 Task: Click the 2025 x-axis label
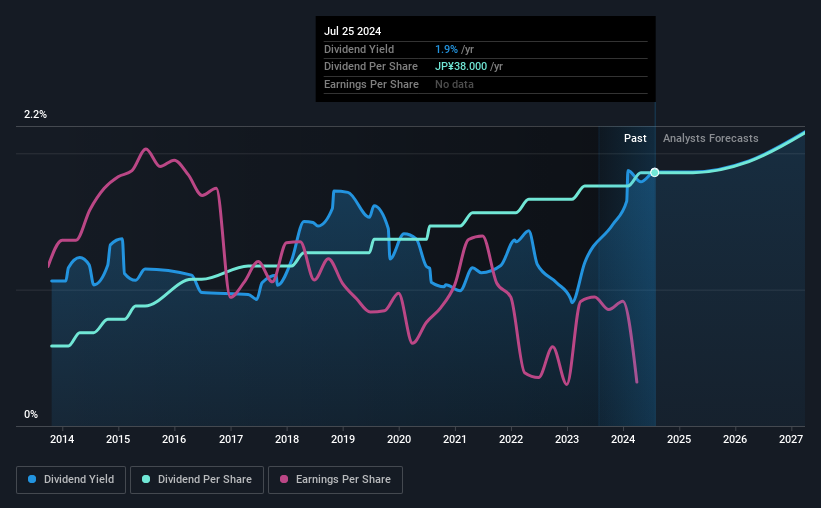pos(679,439)
